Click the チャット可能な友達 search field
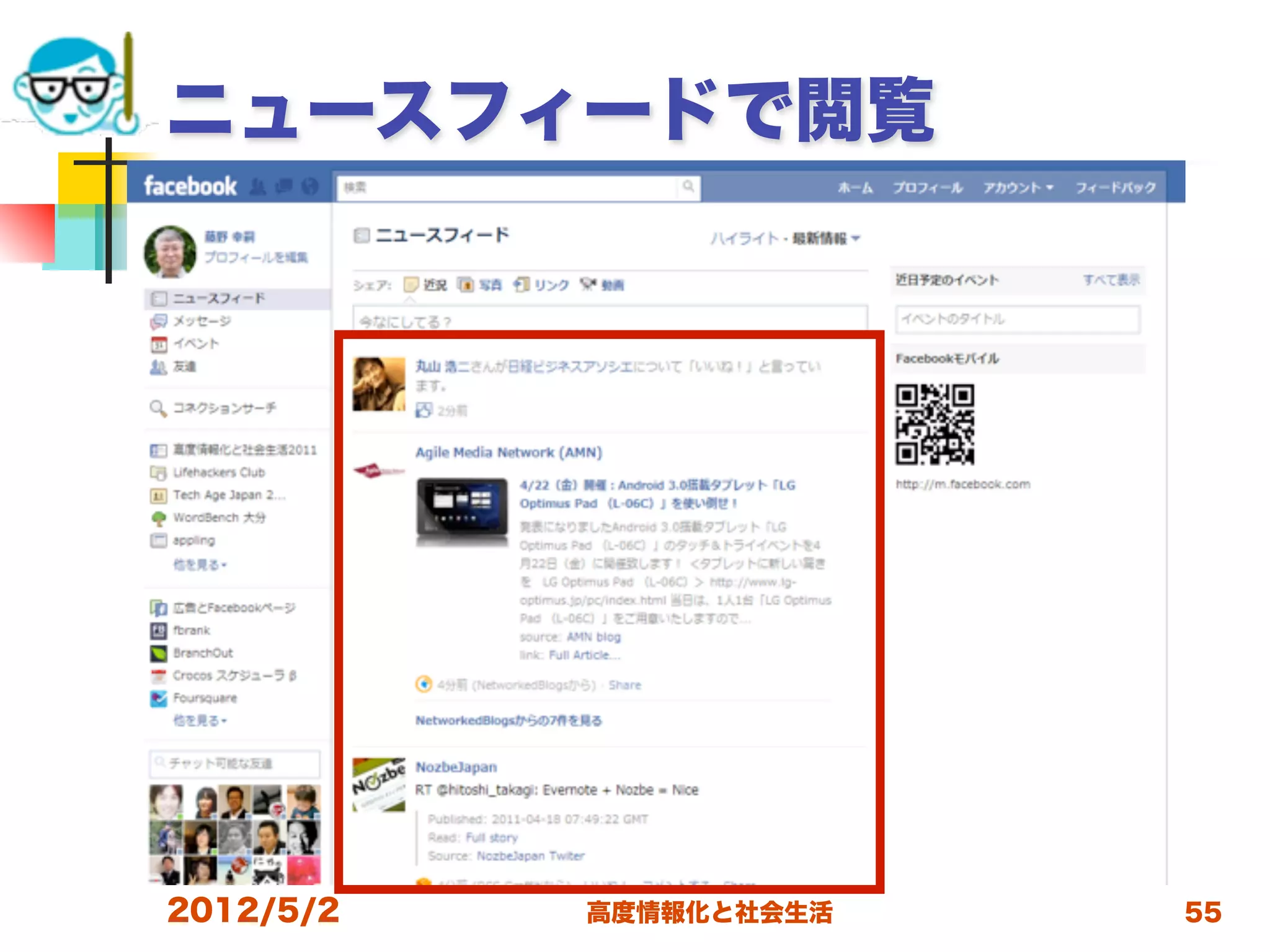 (235, 764)
